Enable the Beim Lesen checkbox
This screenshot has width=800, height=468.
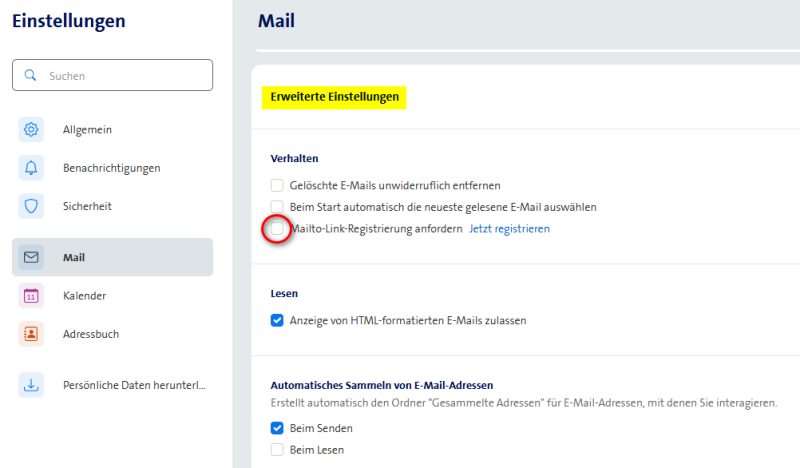coord(277,450)
